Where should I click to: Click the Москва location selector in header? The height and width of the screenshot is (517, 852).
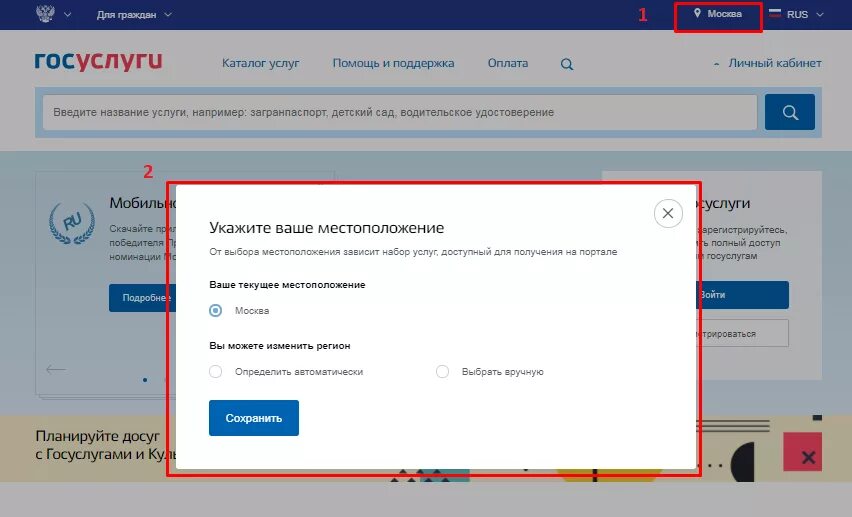(718, 14)
